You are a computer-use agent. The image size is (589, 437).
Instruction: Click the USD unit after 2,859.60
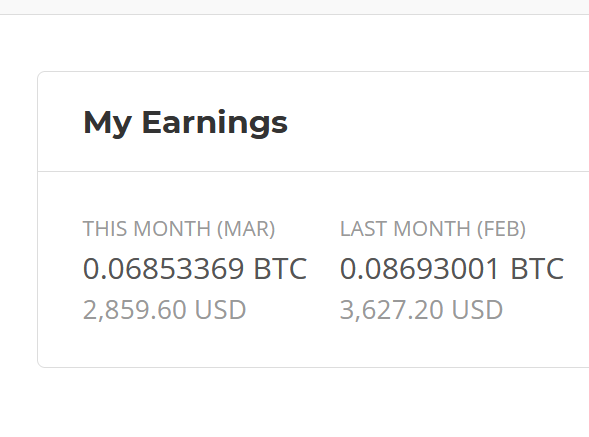coord(220,310)
